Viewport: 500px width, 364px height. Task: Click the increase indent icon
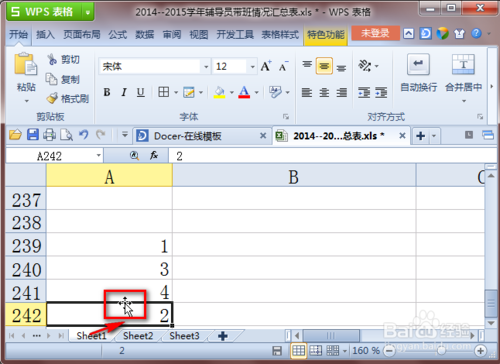(381, 92)
